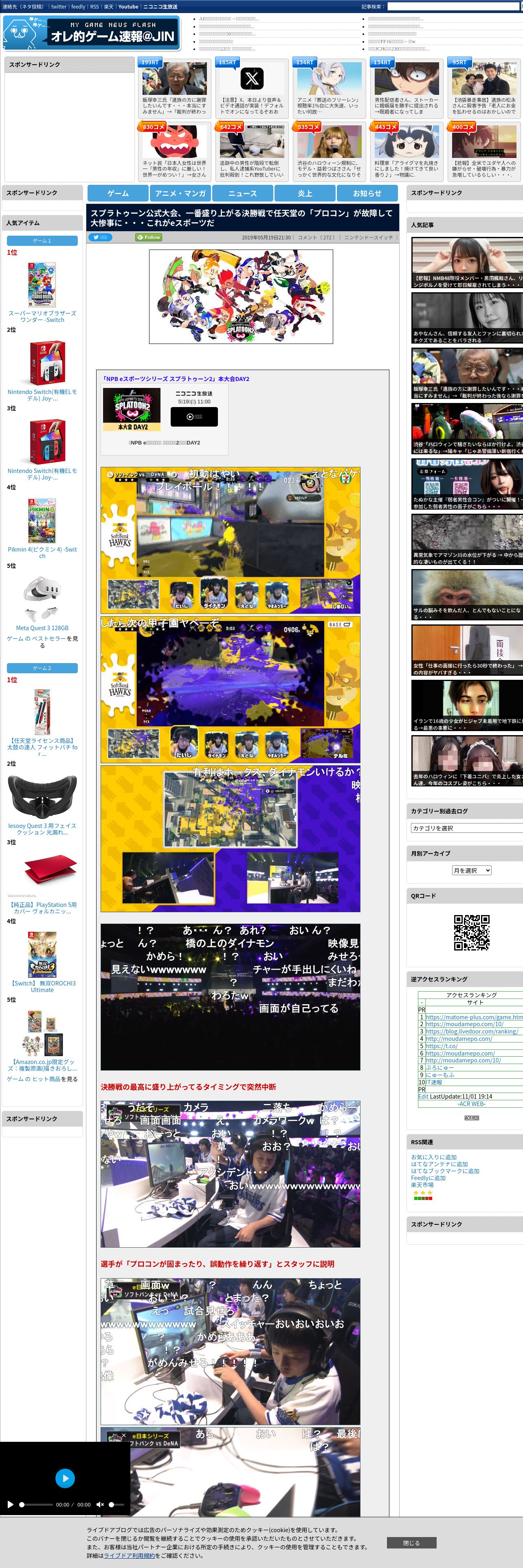Click the RSS link in top bar
The image size is (523, 1568).
tap(94, 7)
